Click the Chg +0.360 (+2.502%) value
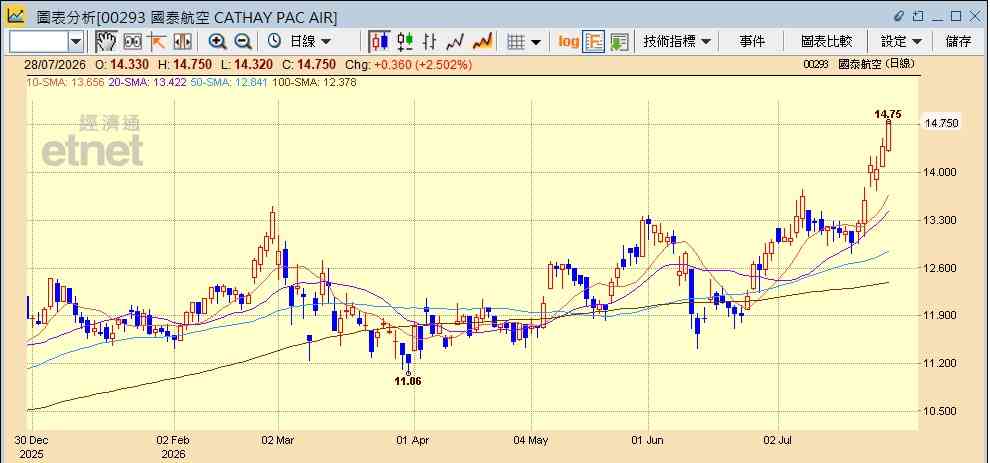The height and width of the screenshot is (463, 990). tap(409, 64)
